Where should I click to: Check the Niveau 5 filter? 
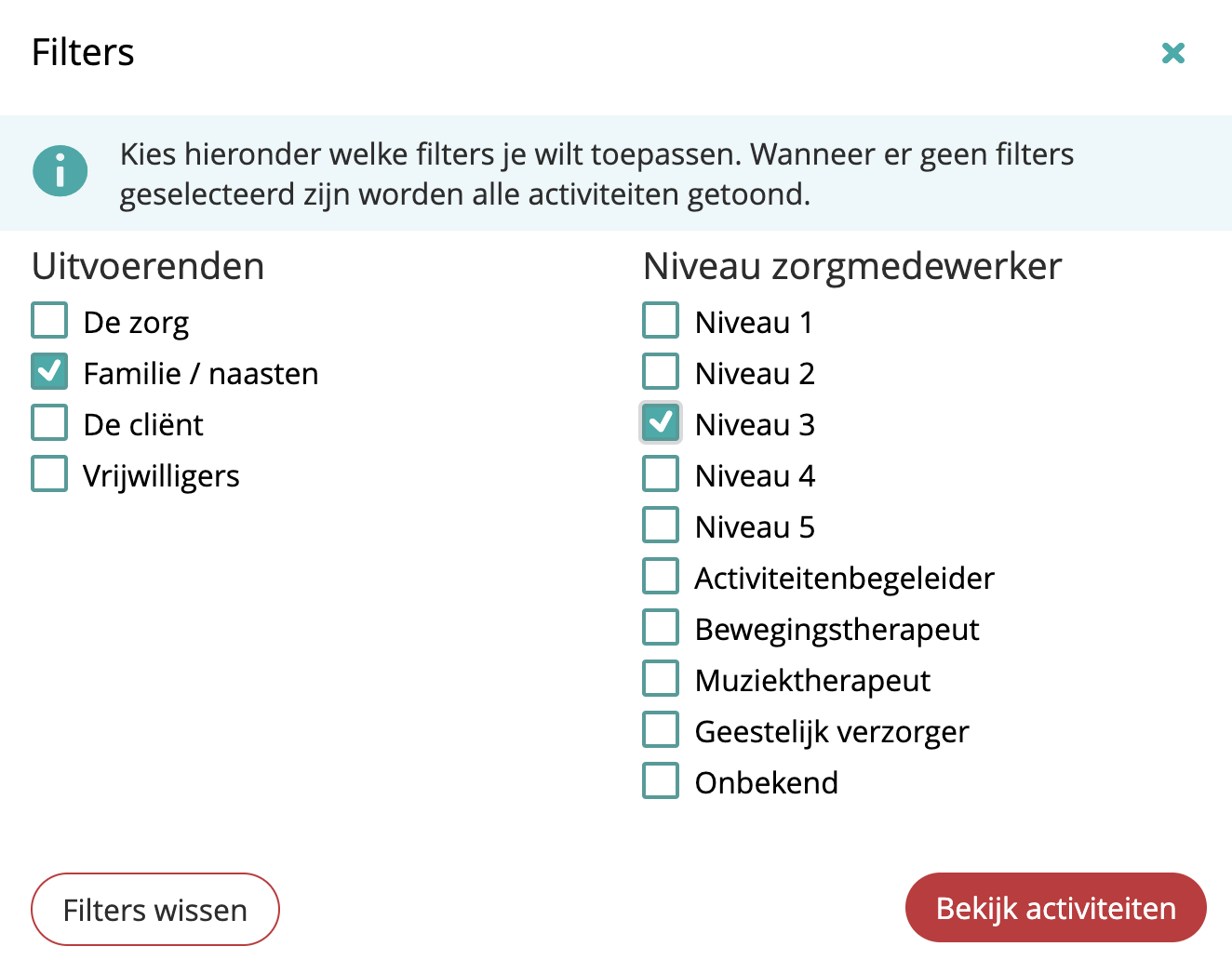[661, 525]
